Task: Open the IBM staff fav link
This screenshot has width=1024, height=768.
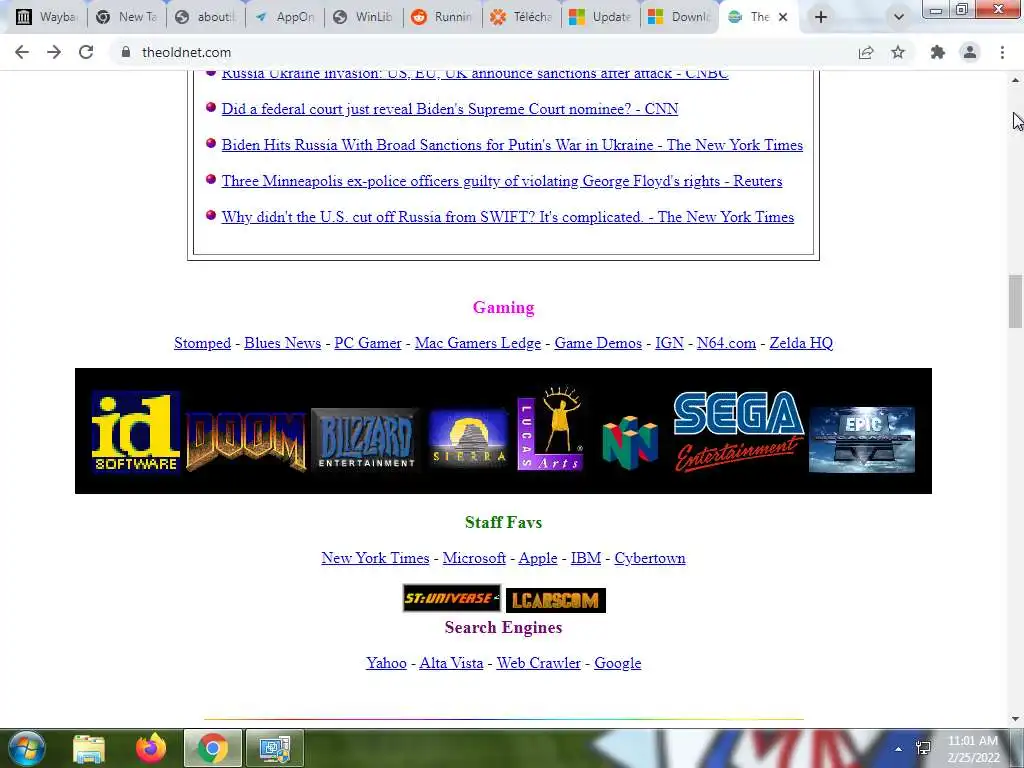Action: click(586, 558)
